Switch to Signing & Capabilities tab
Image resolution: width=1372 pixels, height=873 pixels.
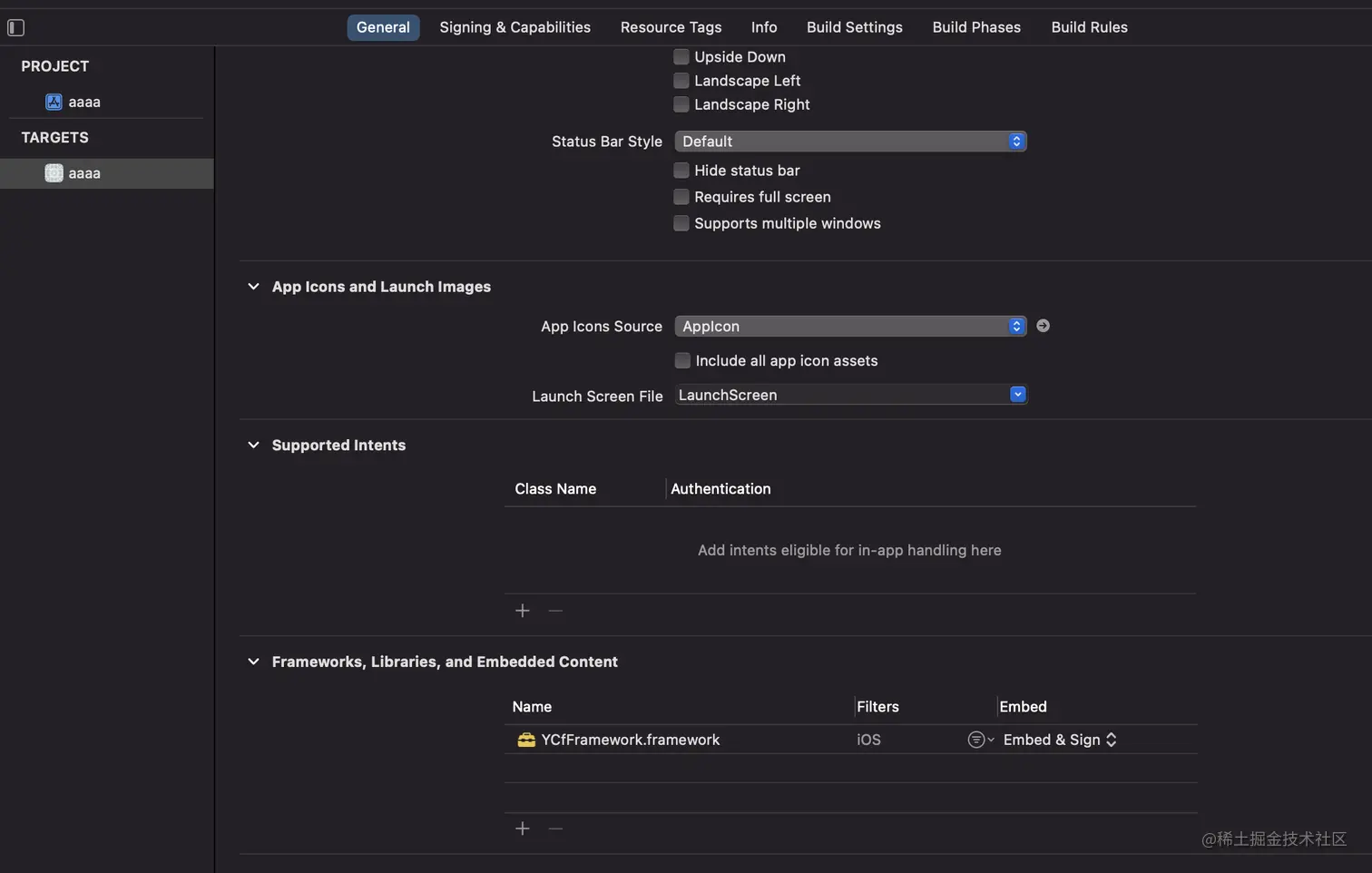click(514, 27)
